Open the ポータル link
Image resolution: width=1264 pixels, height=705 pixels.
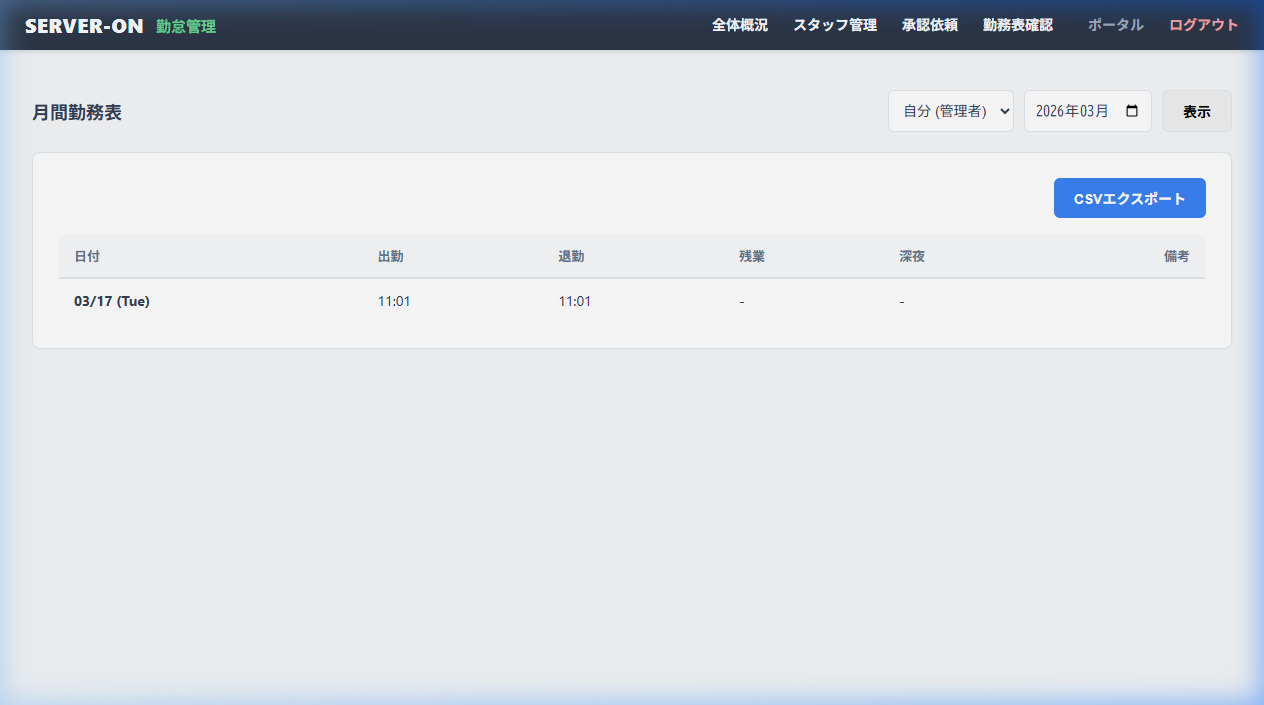(1115, 25)
